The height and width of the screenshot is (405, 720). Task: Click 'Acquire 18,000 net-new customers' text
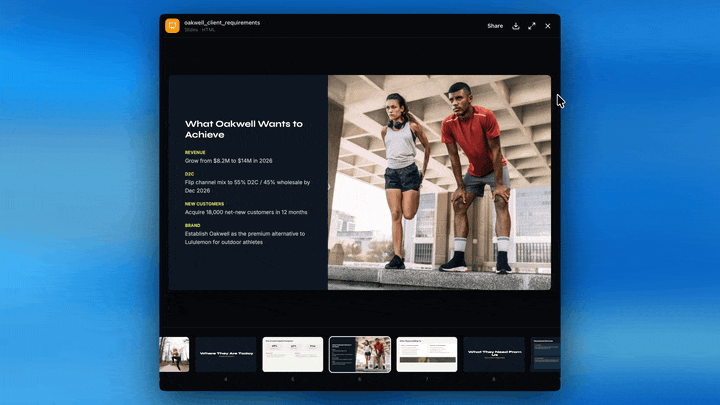coord(246,212)
